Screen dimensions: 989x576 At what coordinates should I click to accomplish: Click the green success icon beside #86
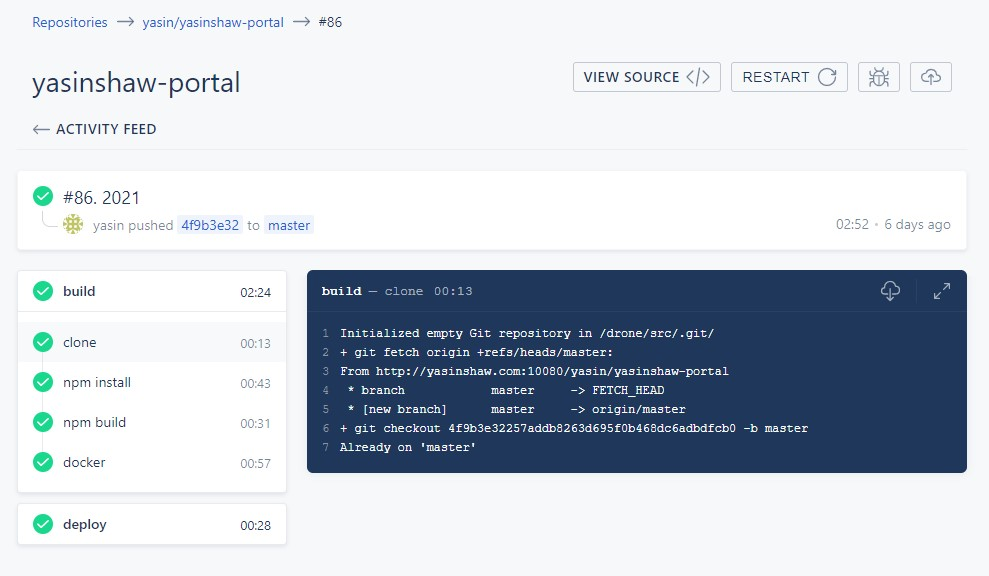coord(43,197)
